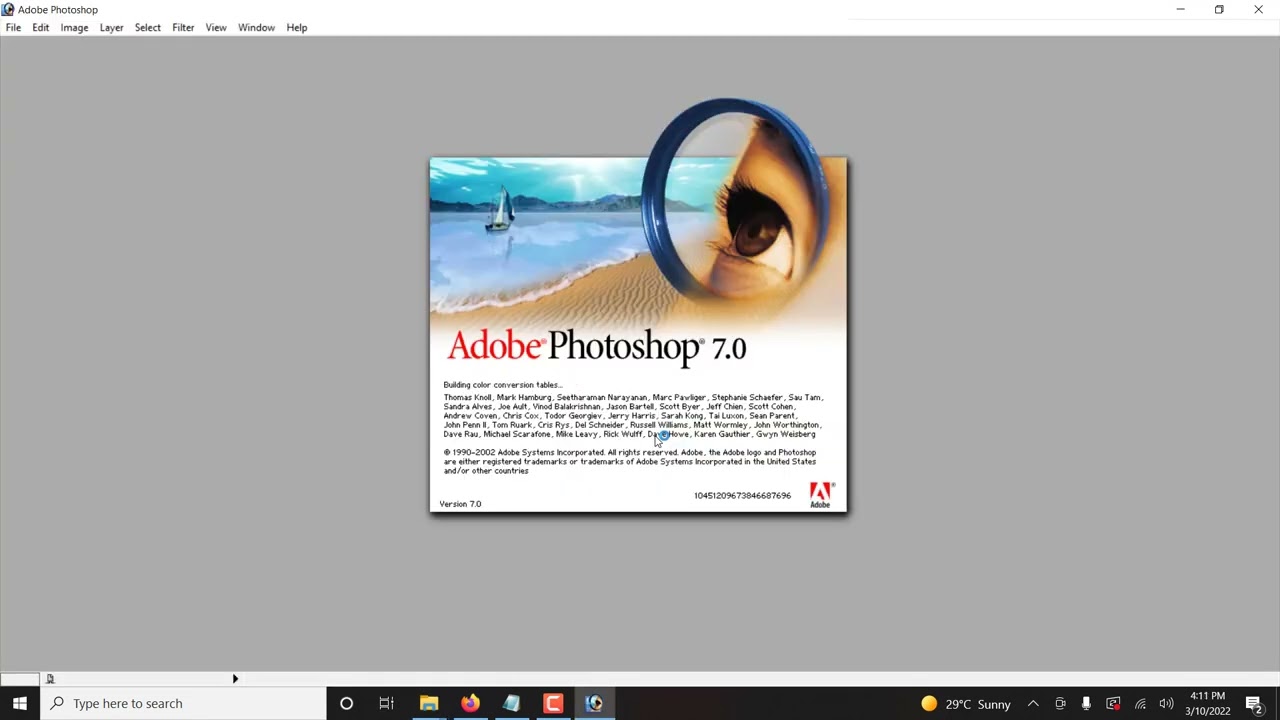Open Cortana from the taskbar

point(346,703)
